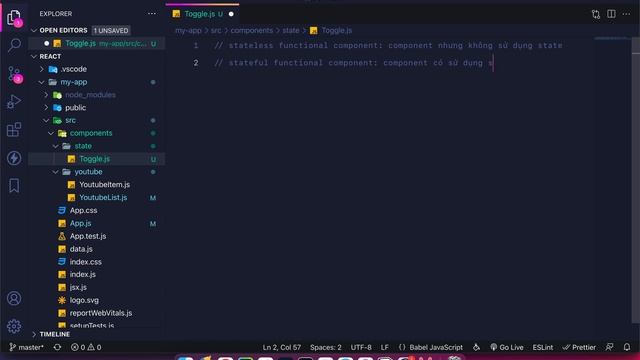Close unsaved Toggle.js in Open Editors

(x=47, y=43)
